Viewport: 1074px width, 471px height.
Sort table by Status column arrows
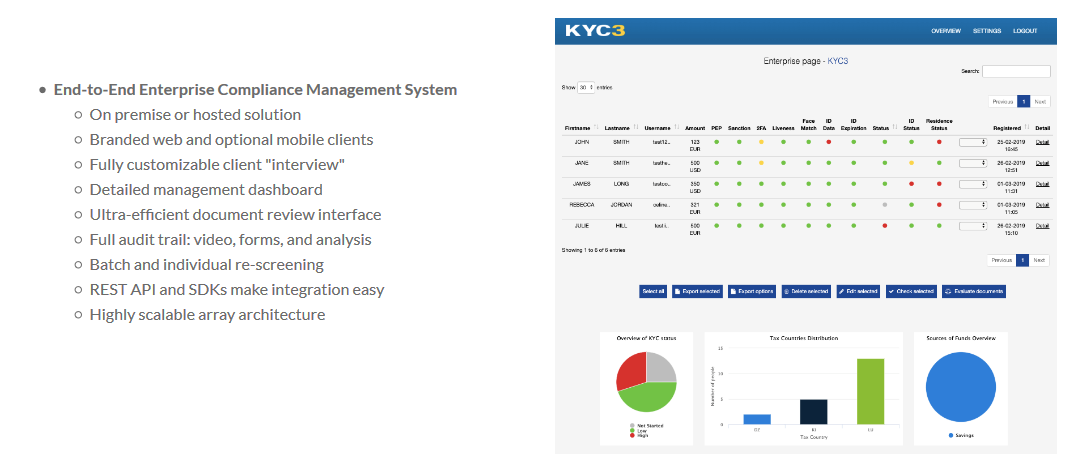click(x=895, y=127)
